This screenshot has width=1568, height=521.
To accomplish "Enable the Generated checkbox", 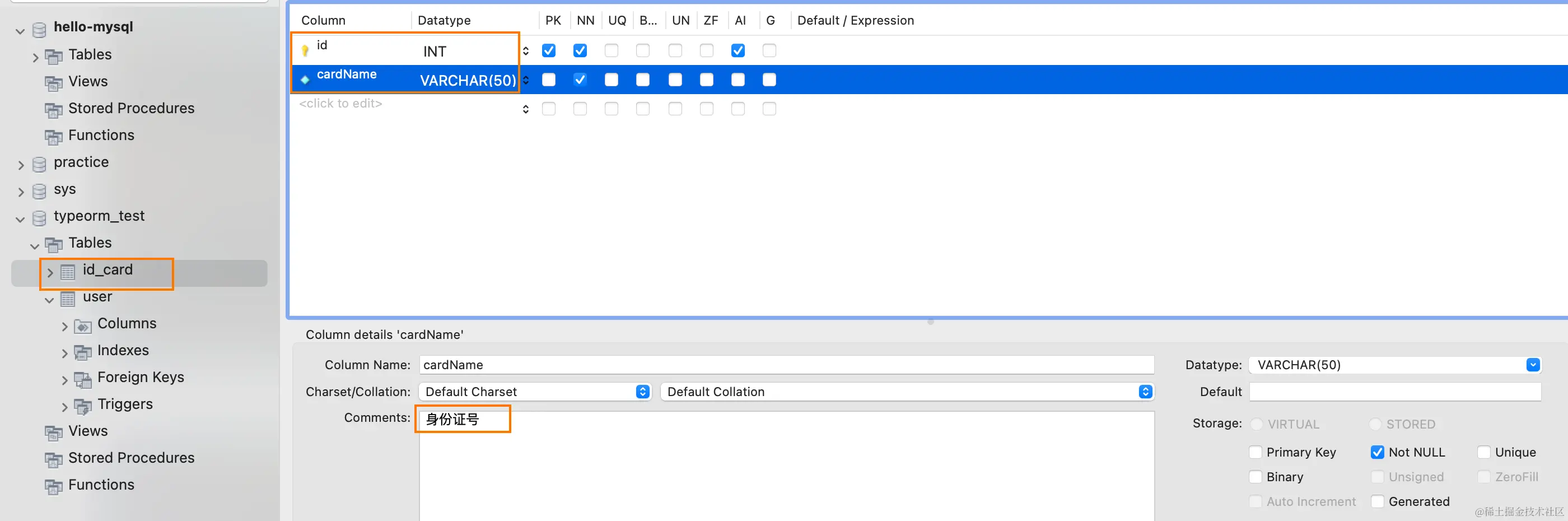I will (1378, 501).
